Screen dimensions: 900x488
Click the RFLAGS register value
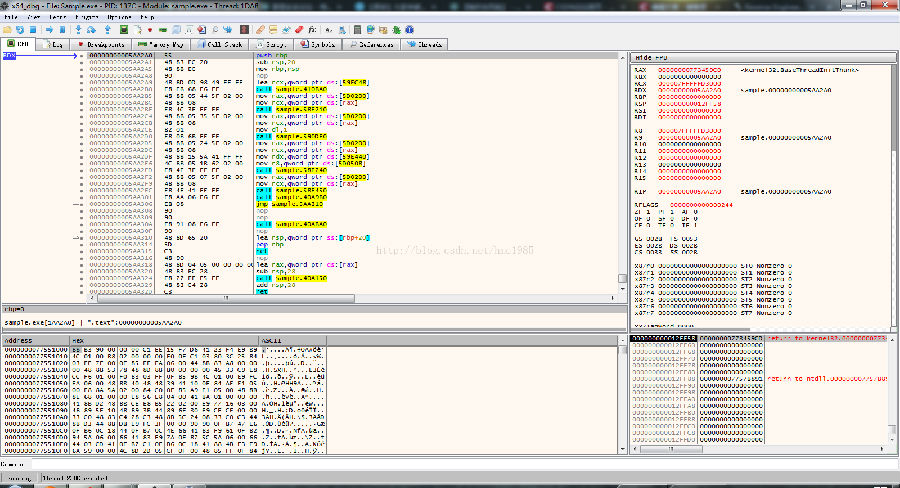pos(701,205)
